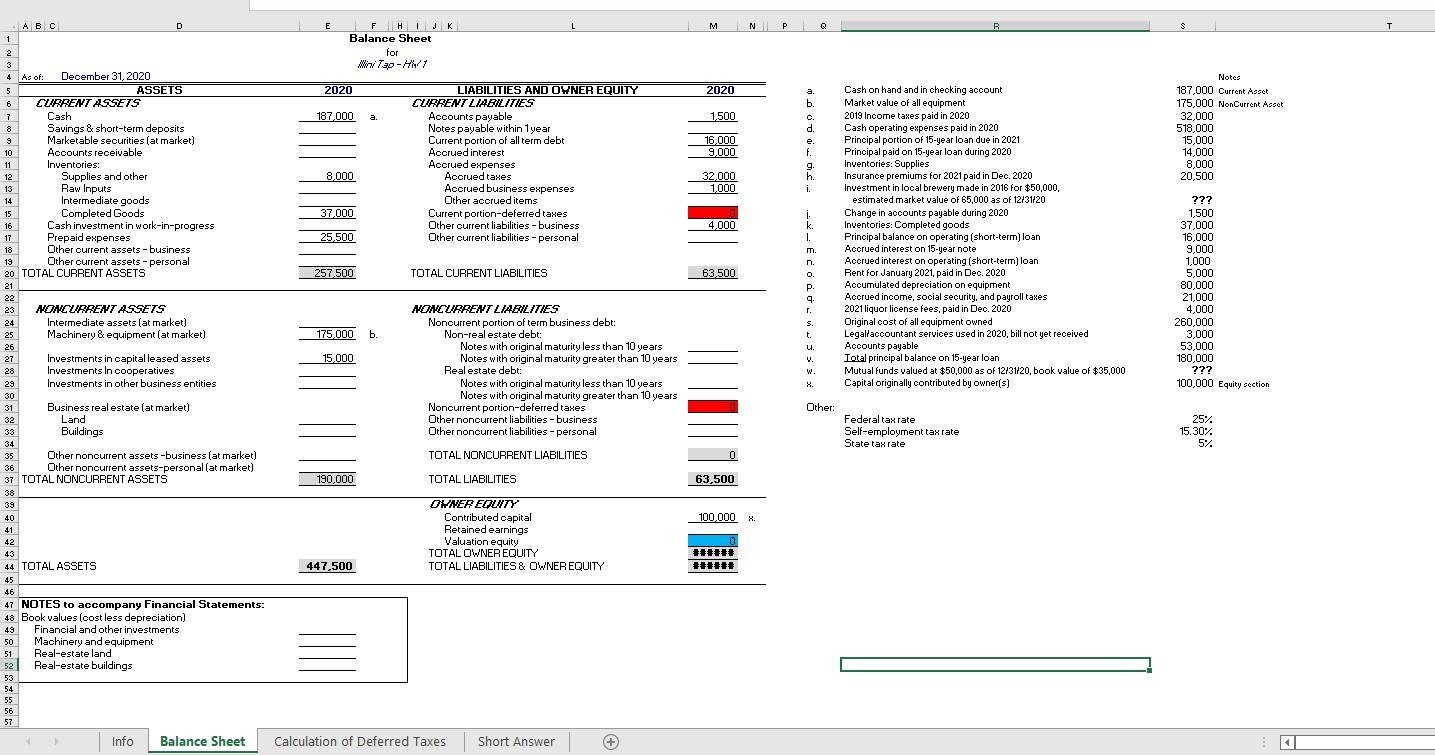Viewport: 1435px width, 755px height.
Task: Switch to the Short Answer sheet tab
Action: pos(516,741)
